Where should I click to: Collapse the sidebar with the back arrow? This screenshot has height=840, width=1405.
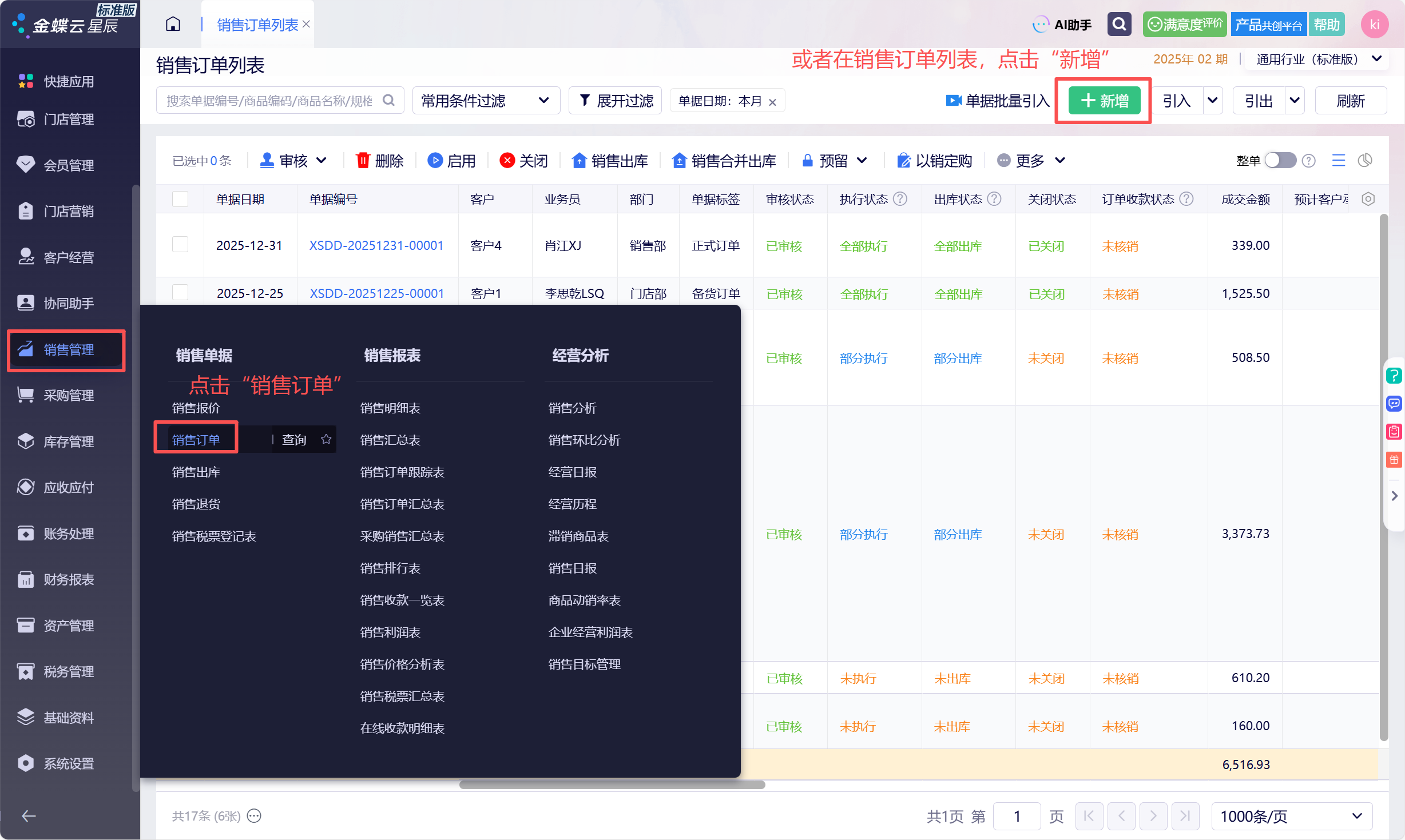[x=29, y=816]
